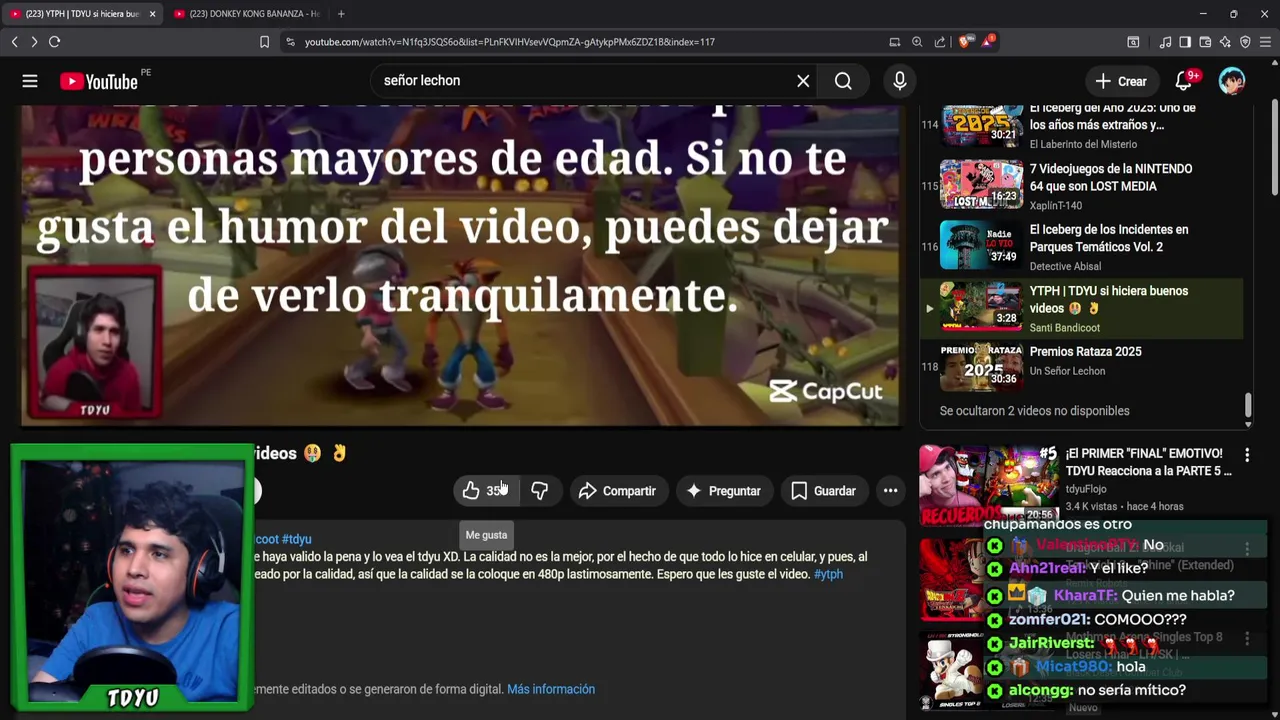The image size is (1280, 720).
Task: Click the install app icon in address bar
Action: click(894, 42)
